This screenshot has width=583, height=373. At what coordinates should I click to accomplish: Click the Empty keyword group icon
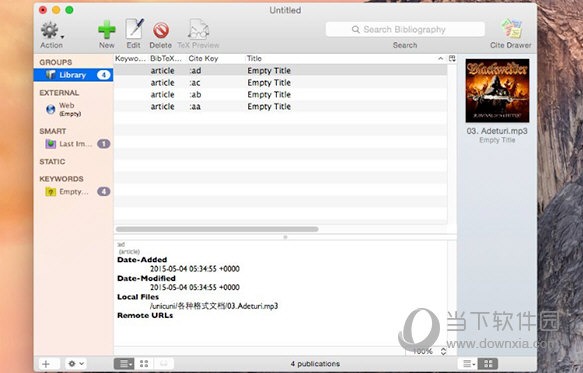tap(51, 192)
